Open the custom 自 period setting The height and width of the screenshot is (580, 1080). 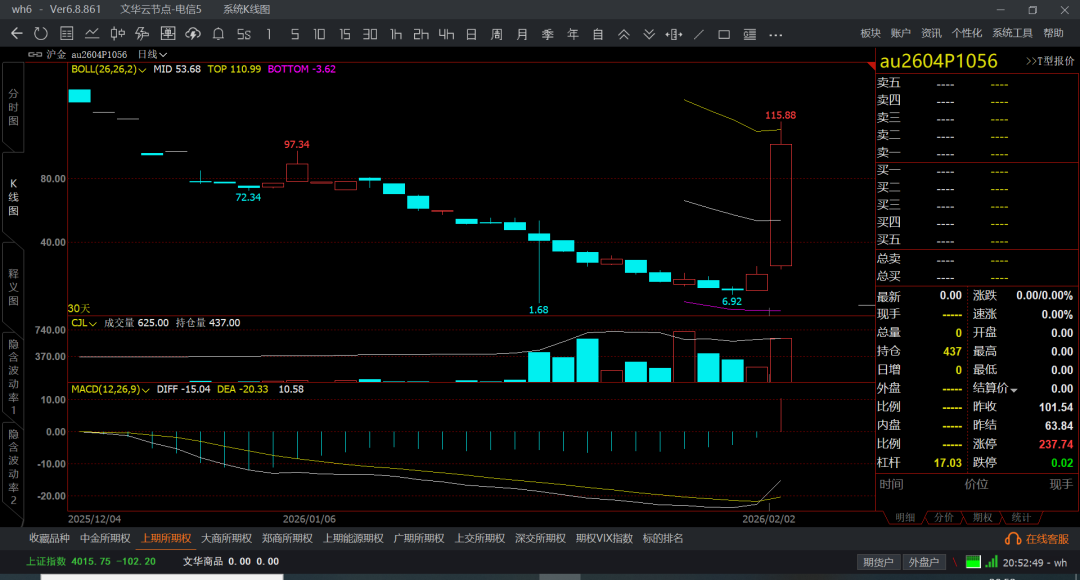[598, 34]
